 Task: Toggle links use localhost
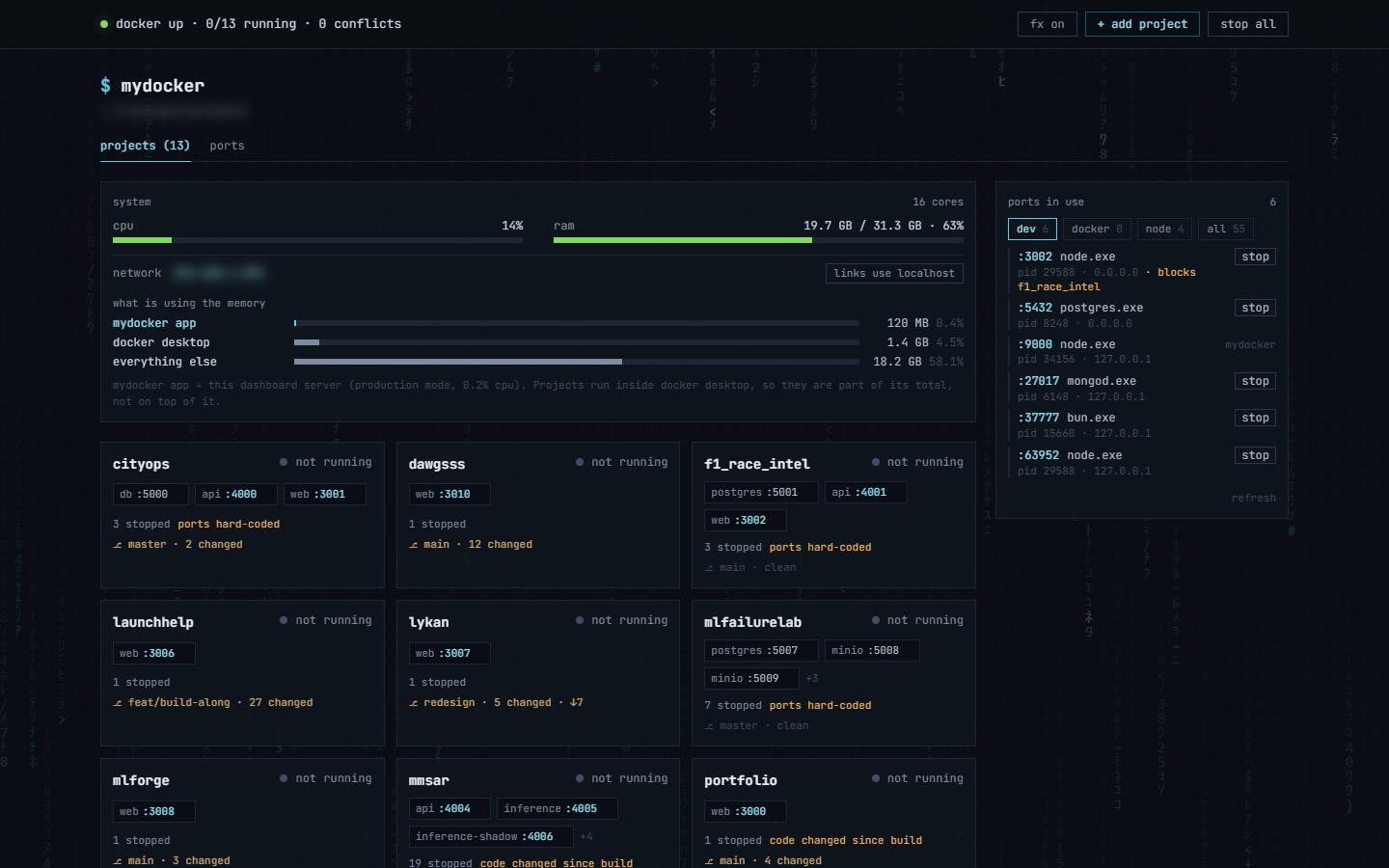pyautogui.click(x=894, y=273)
